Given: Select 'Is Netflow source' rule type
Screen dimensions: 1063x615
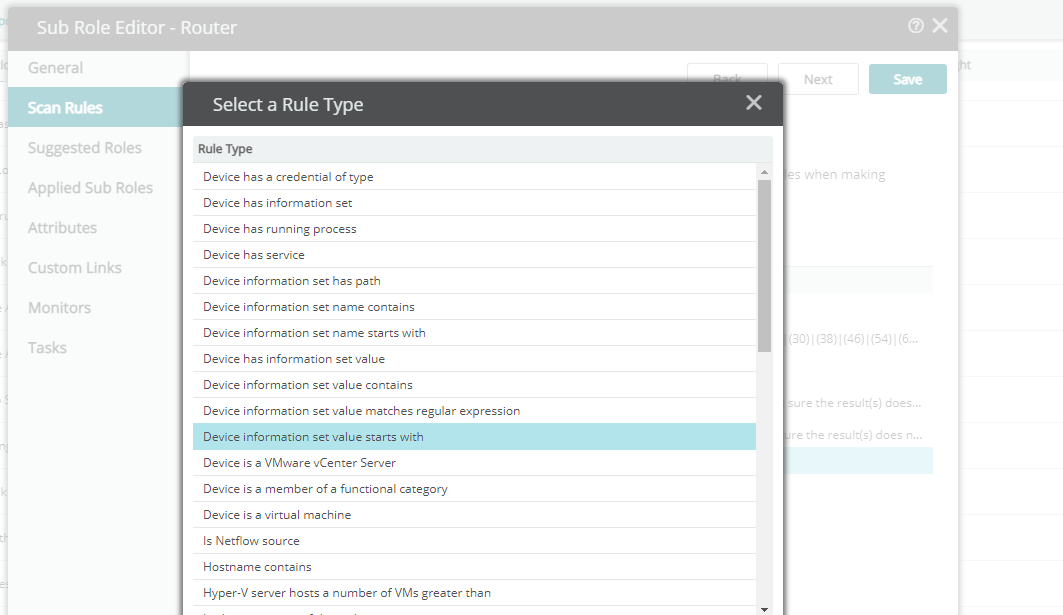Looking at the screenshot, I should [475, 541].
